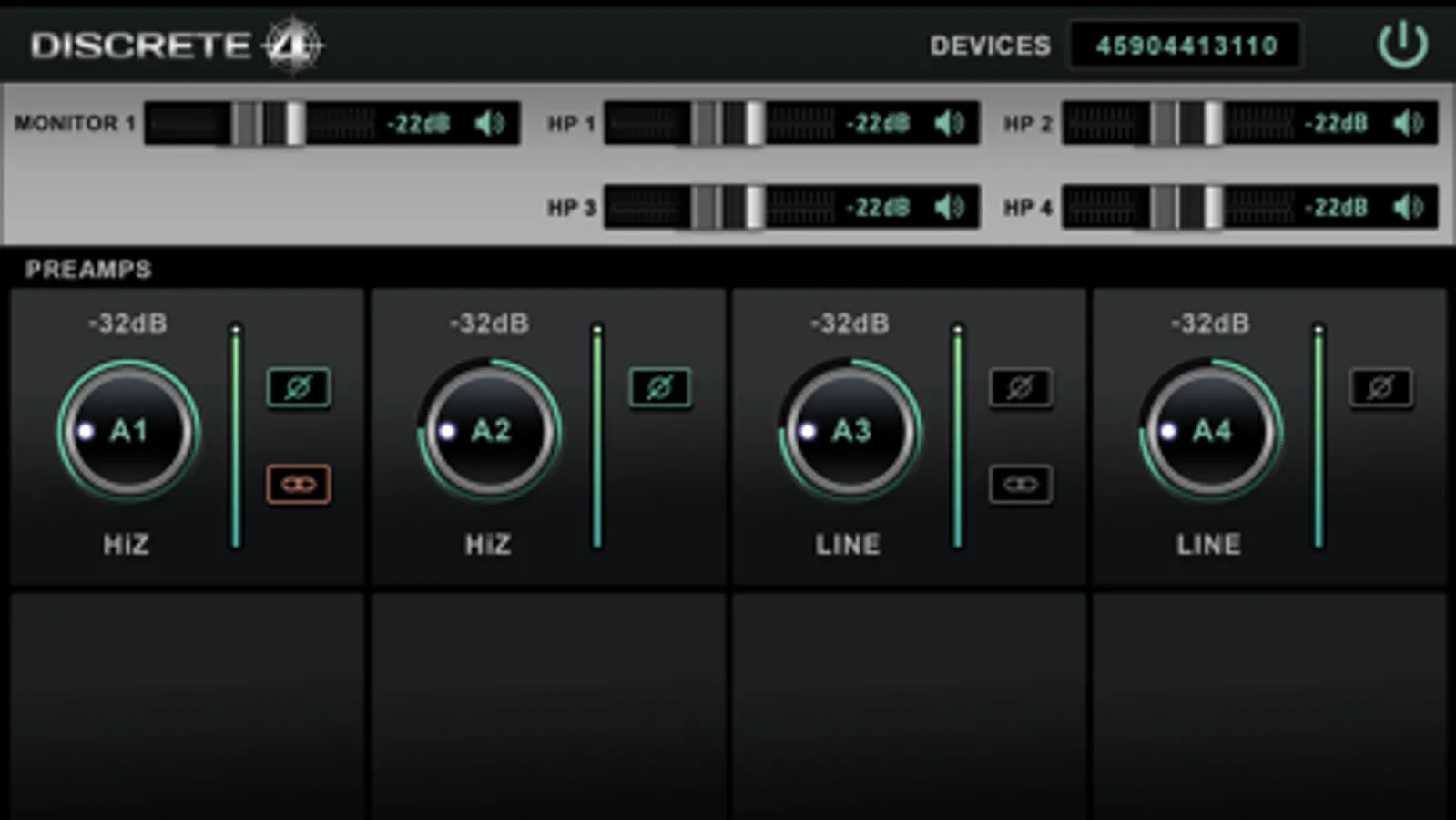Switch A3 input type labeled LINE

(x=848, y=545)
